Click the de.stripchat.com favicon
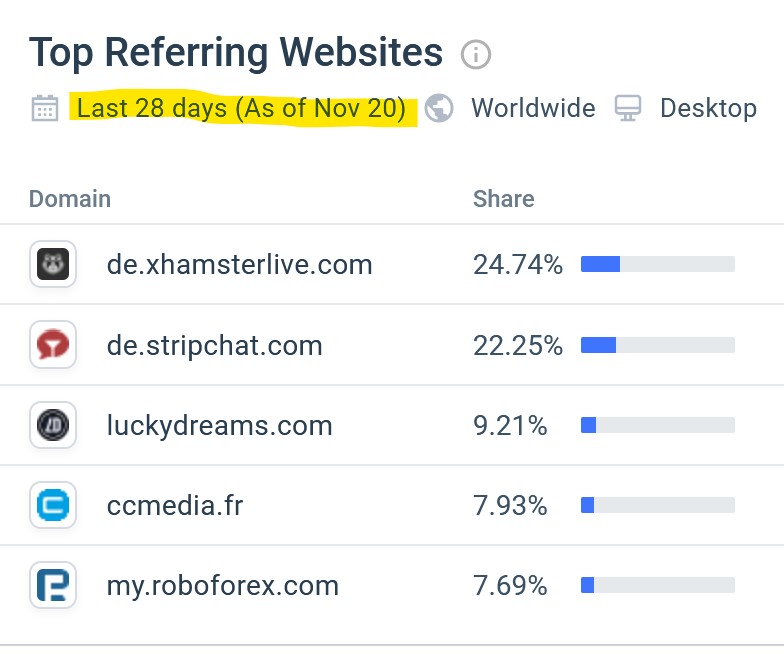The image size is (784, 660). (53, 344)
